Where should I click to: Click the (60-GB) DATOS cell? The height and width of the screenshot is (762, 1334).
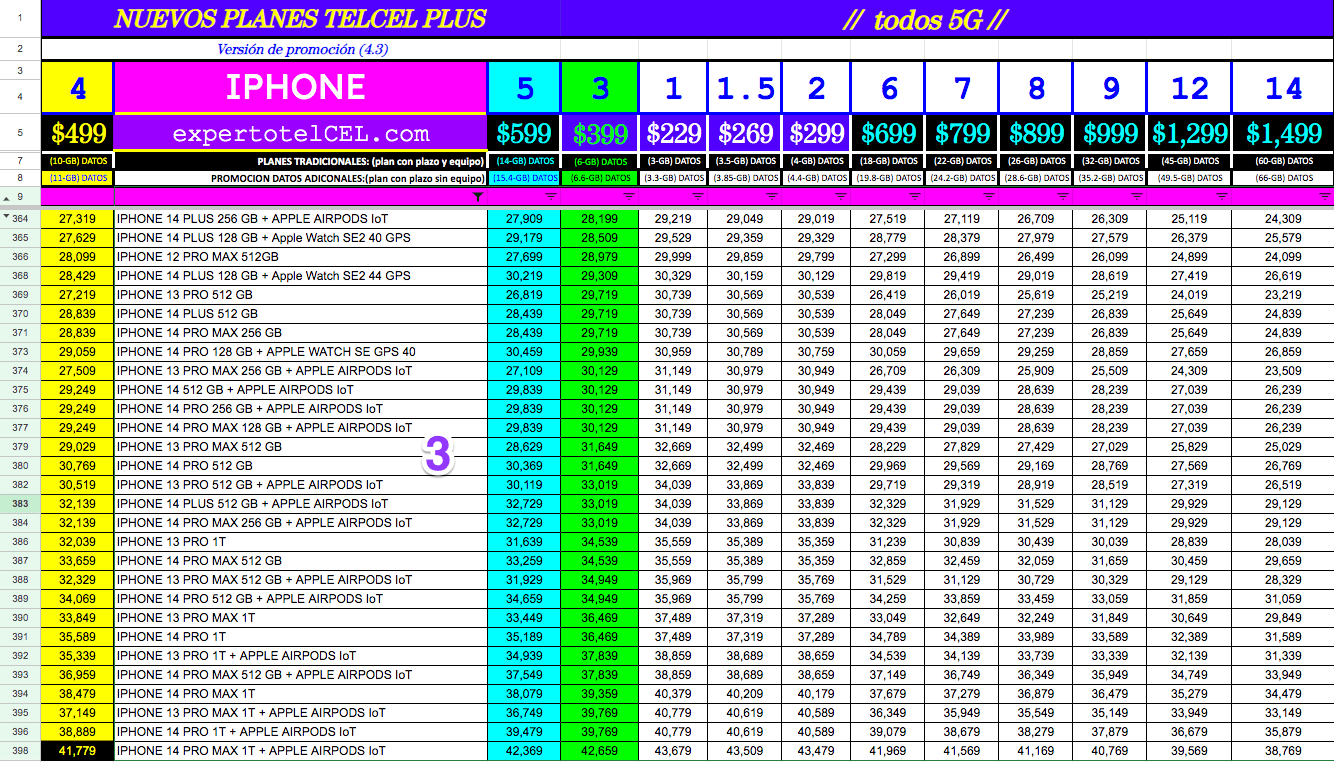[x=1283, y=161]
